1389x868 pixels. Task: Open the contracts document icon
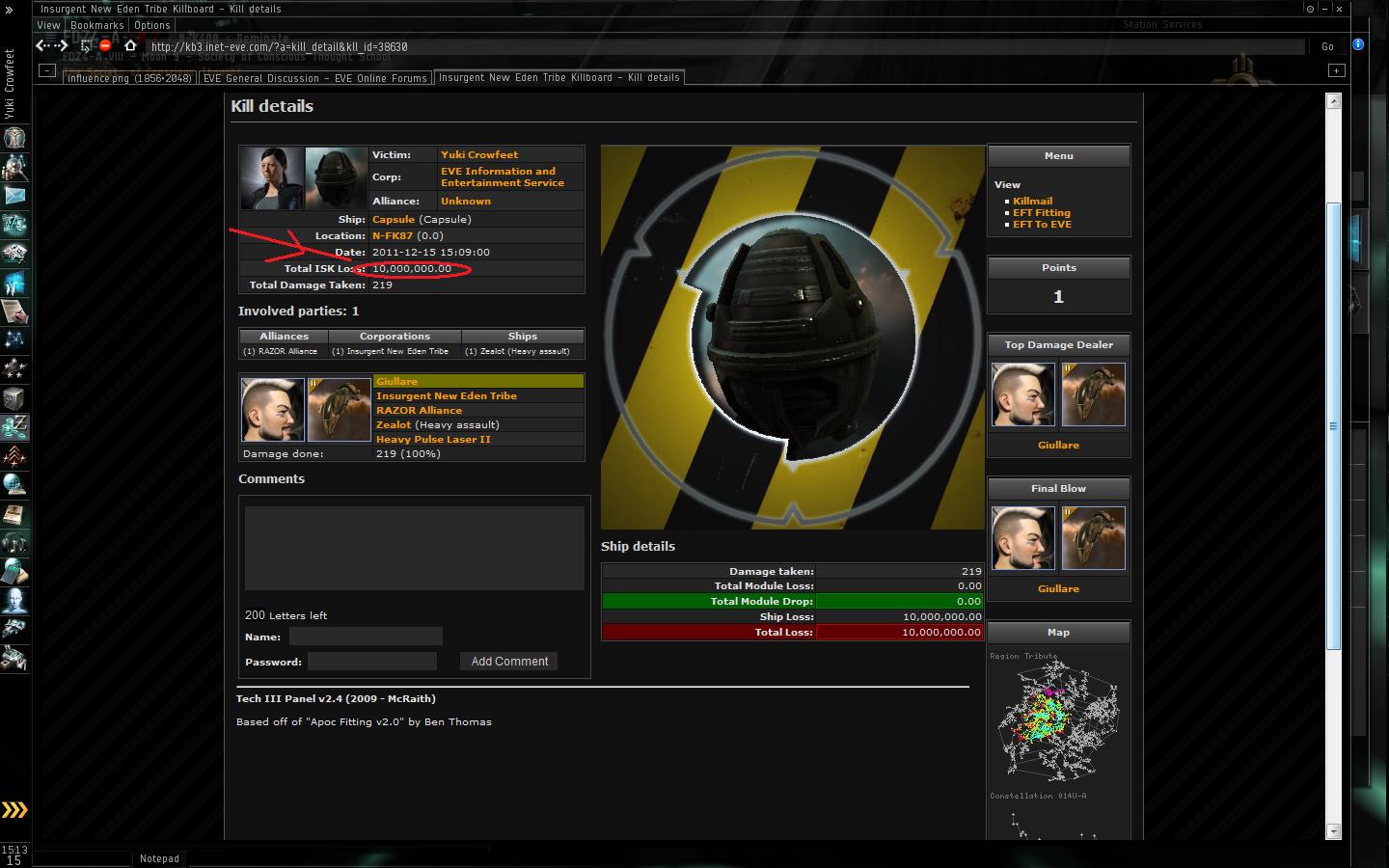[x=14, y=311]
